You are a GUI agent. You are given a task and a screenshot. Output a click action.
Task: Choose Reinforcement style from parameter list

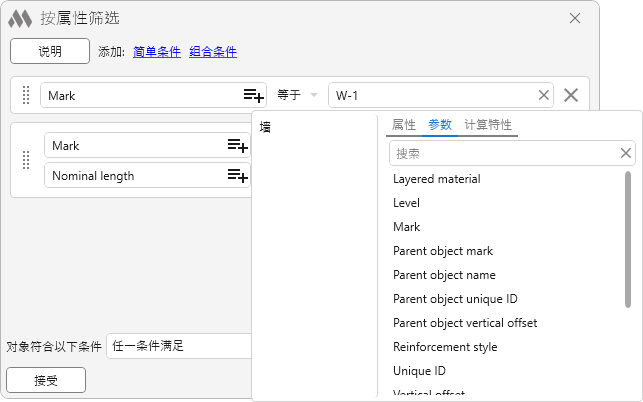pos(445,347)
